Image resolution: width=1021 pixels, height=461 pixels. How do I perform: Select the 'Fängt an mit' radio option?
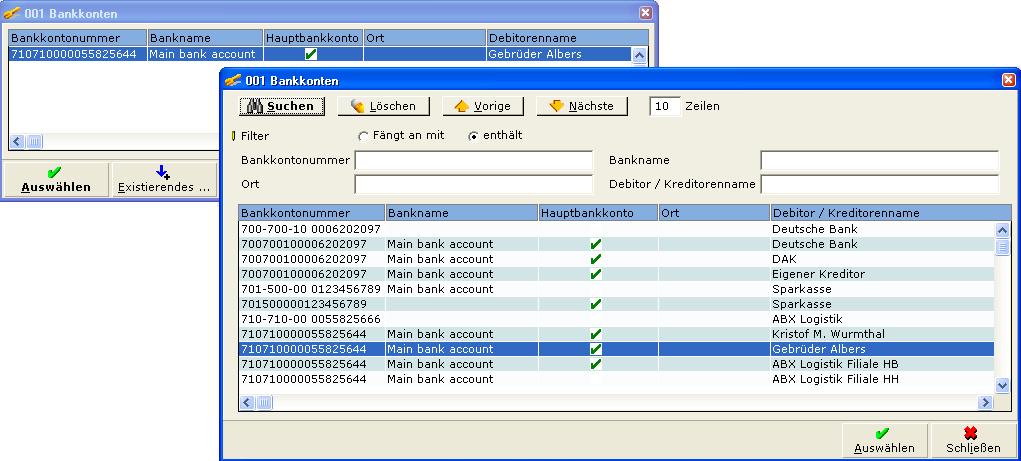pyautogui.click(x=364, y=136)
